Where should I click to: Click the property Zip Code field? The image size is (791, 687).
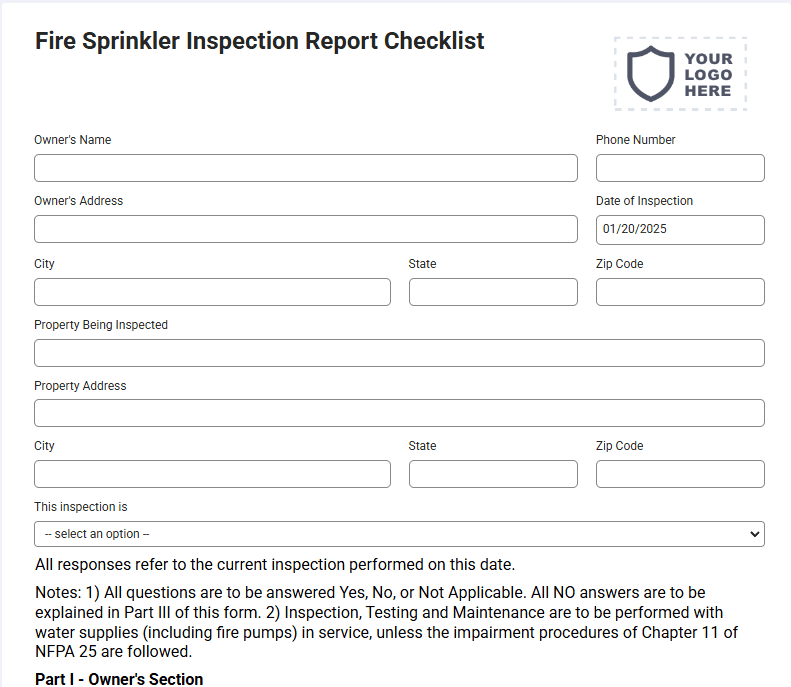coord(680,474)
